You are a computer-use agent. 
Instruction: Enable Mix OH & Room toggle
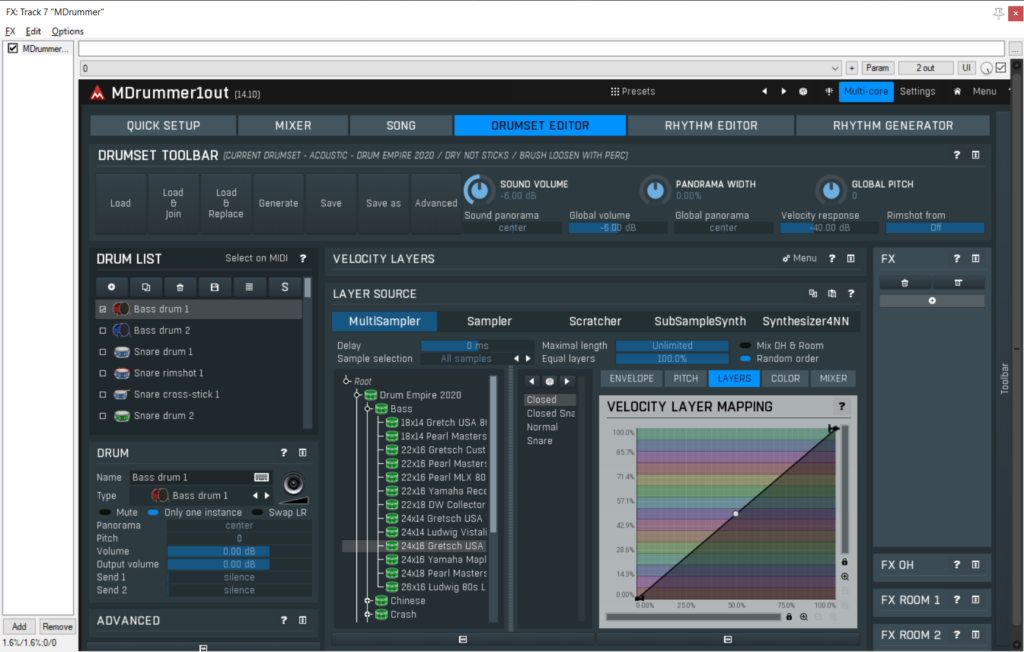[x=745, y=346]
